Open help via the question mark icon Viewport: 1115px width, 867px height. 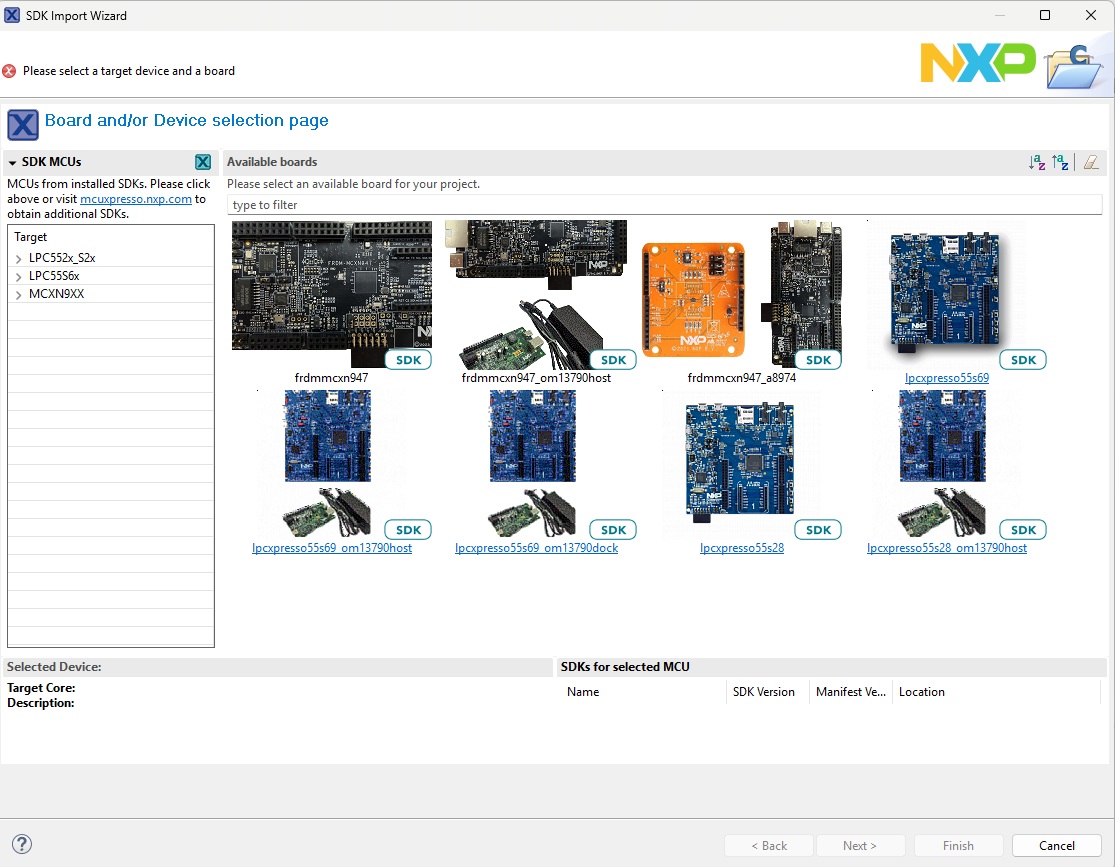click(22, 844)
